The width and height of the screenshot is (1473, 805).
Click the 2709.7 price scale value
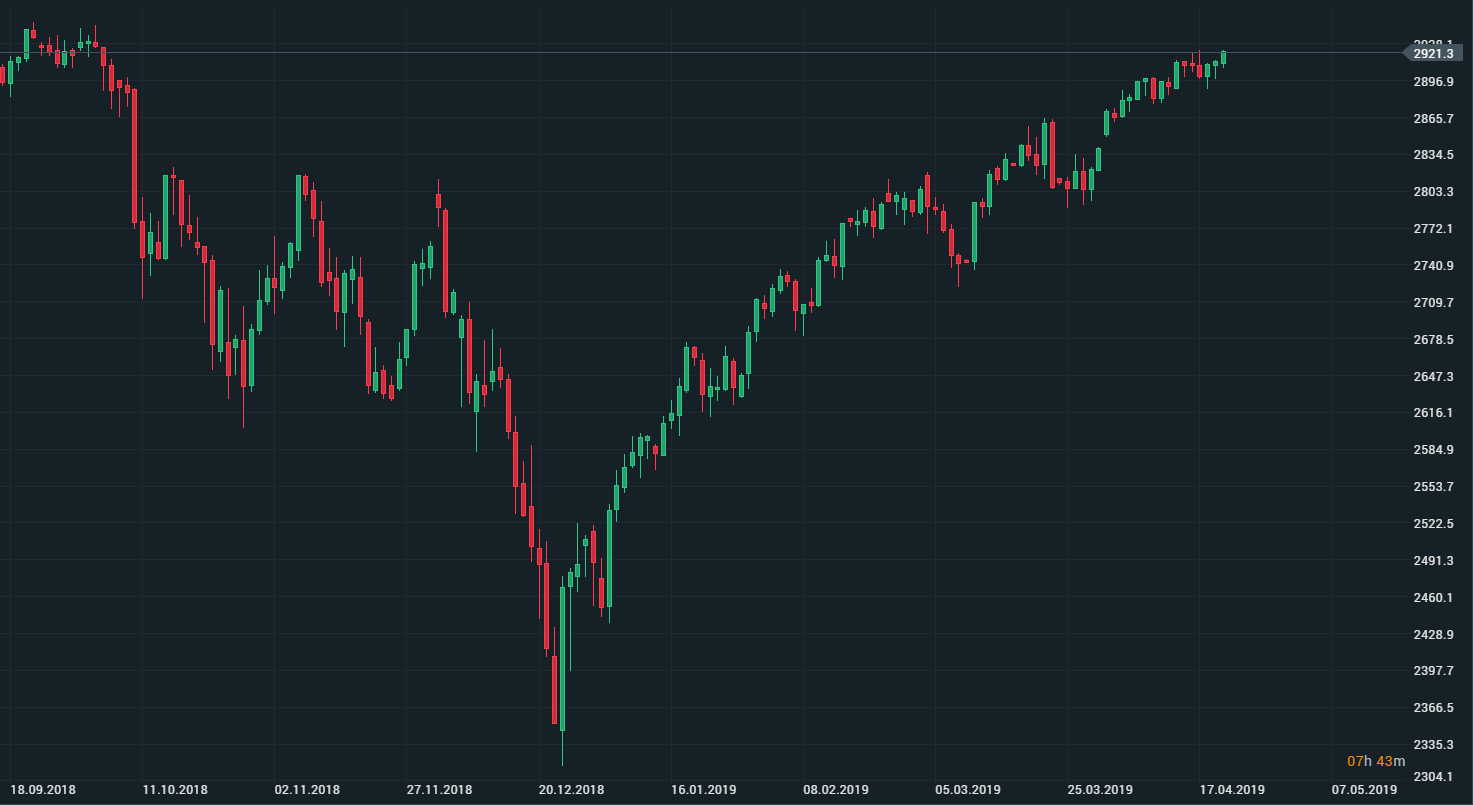(1434, 303)
